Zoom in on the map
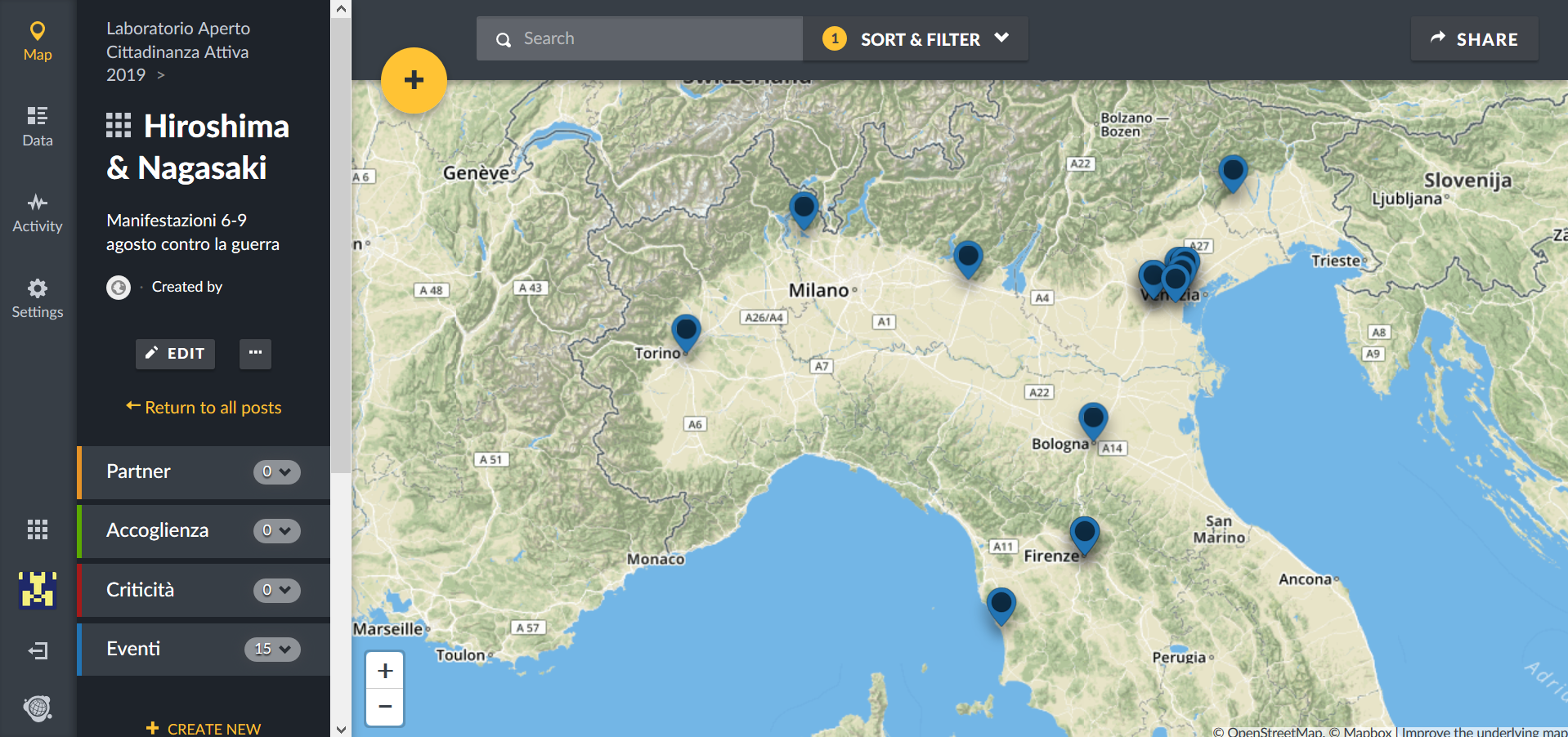Viewport: 1568px width, 737px height. (x=385, y=671)
